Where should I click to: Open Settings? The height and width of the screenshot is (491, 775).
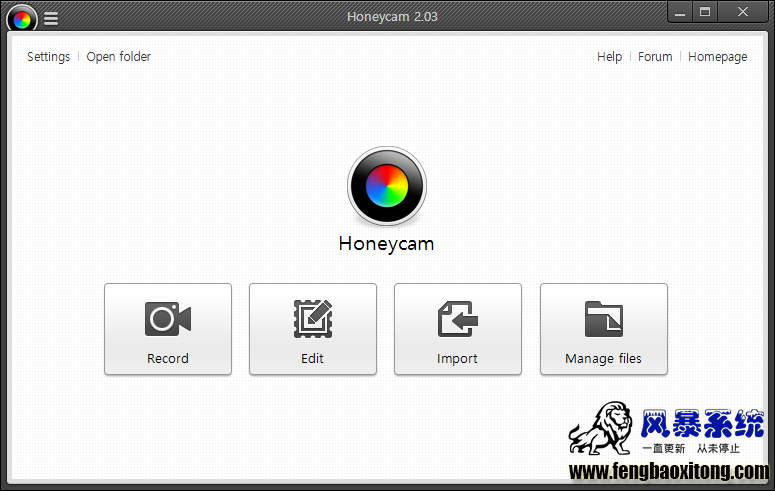(48, 57)
